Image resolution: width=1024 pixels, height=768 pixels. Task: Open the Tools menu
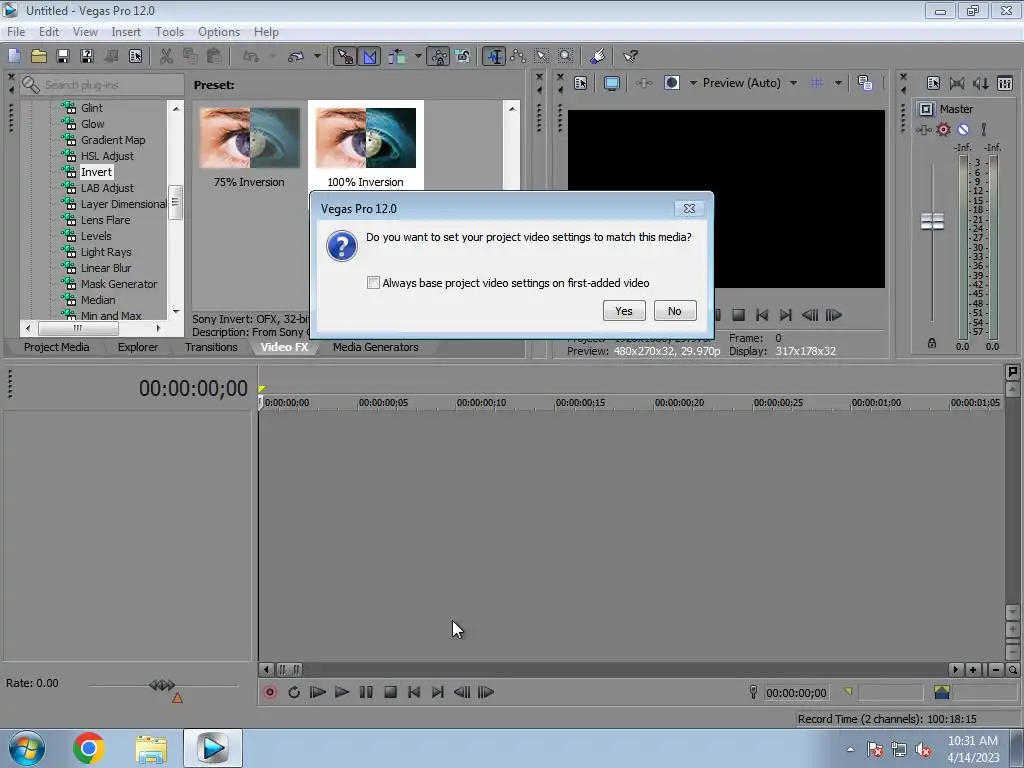tap(169, 31)
